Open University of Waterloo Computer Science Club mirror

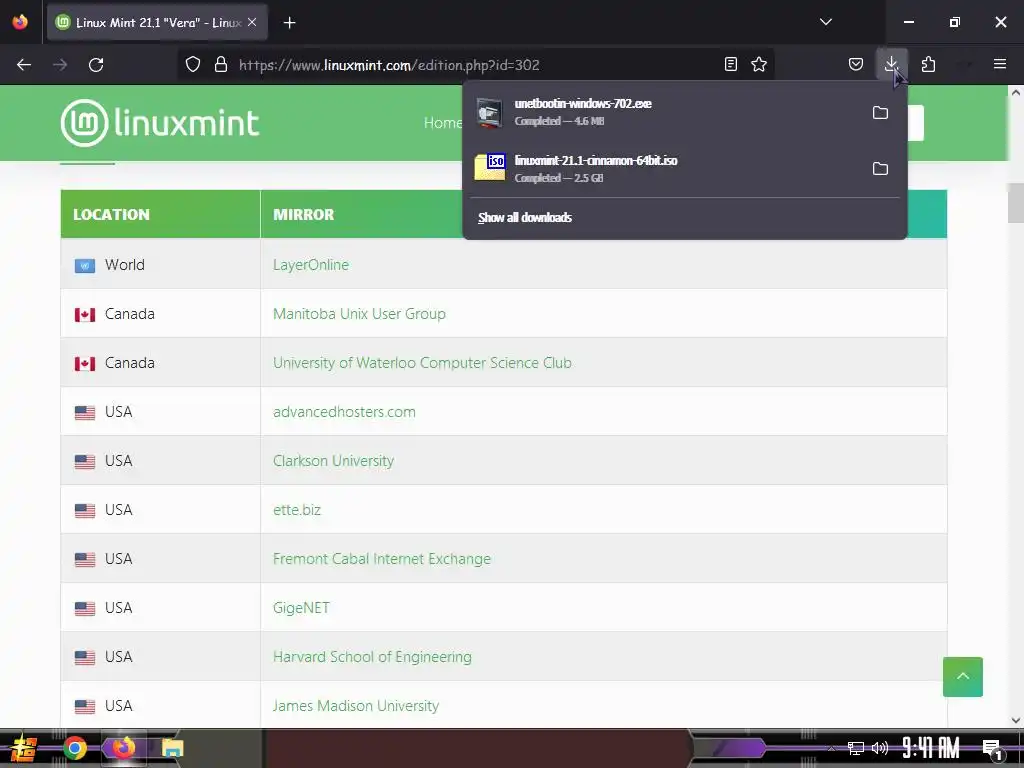[422, 362]
